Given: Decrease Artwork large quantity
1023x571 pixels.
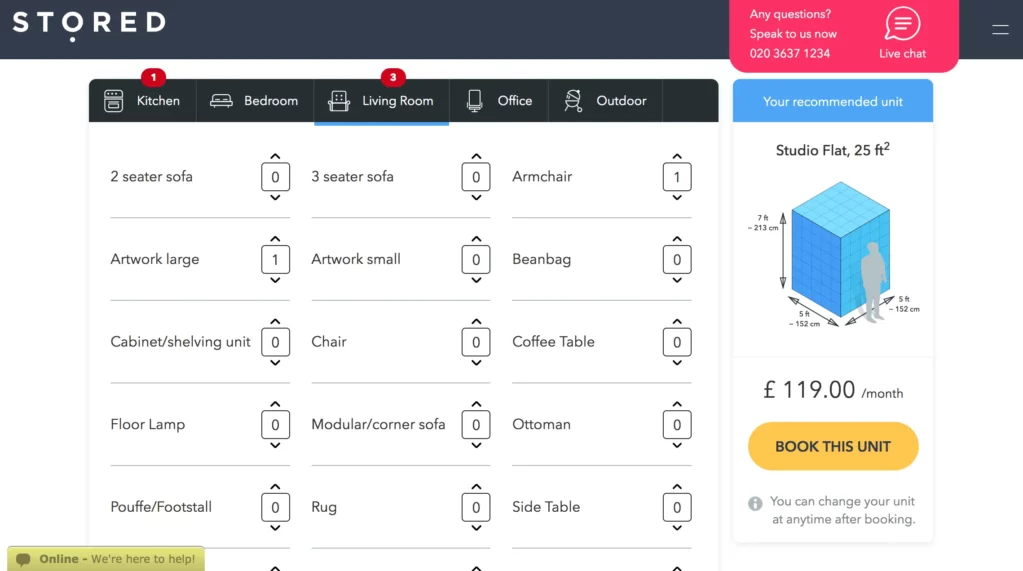Looking at the screenshot, I should (x=276, y=281).
